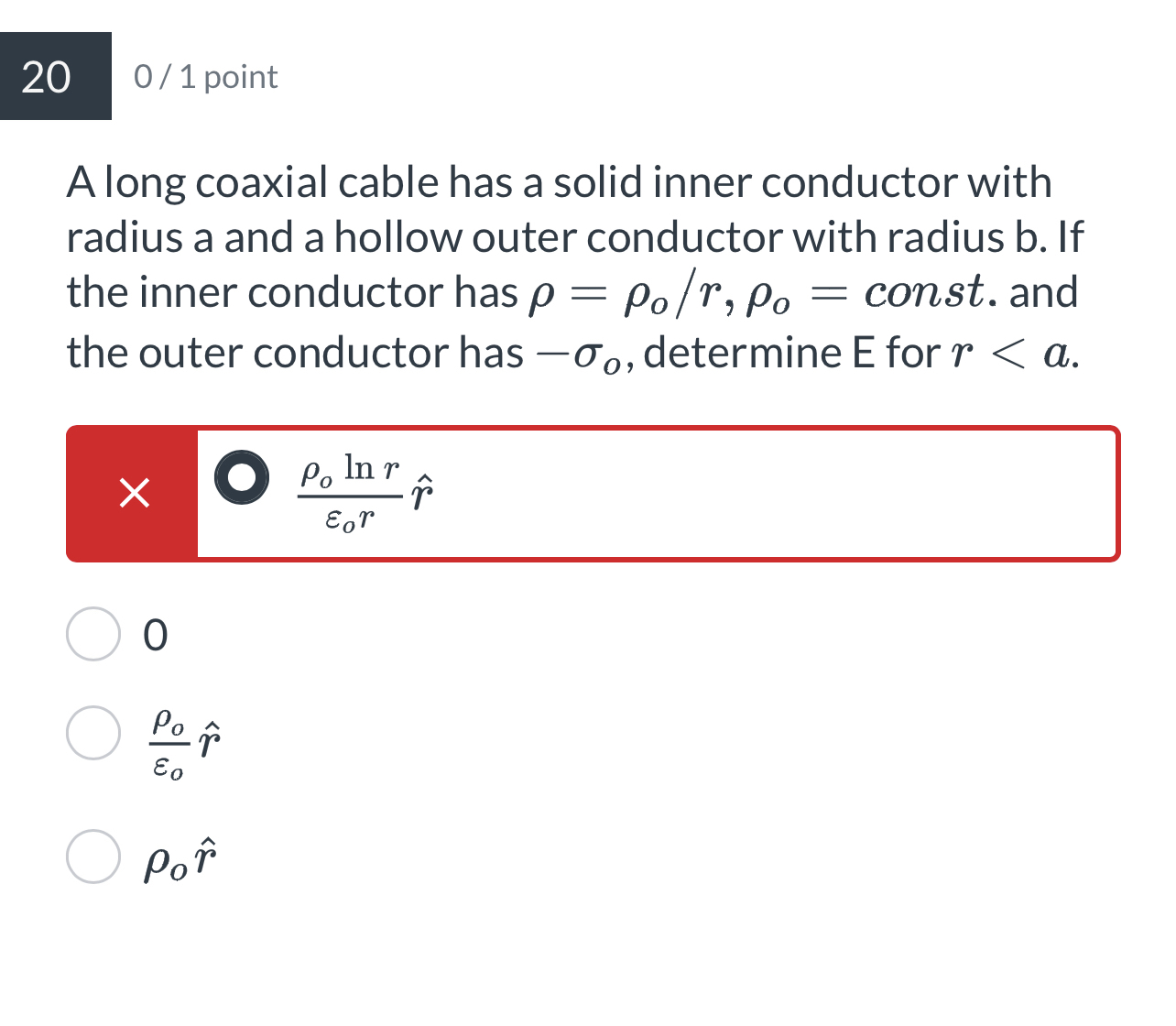Click the circular selection marker beside ρo ln r answer
Viewport: 1176px width, 1026px height.
[242, 477]
